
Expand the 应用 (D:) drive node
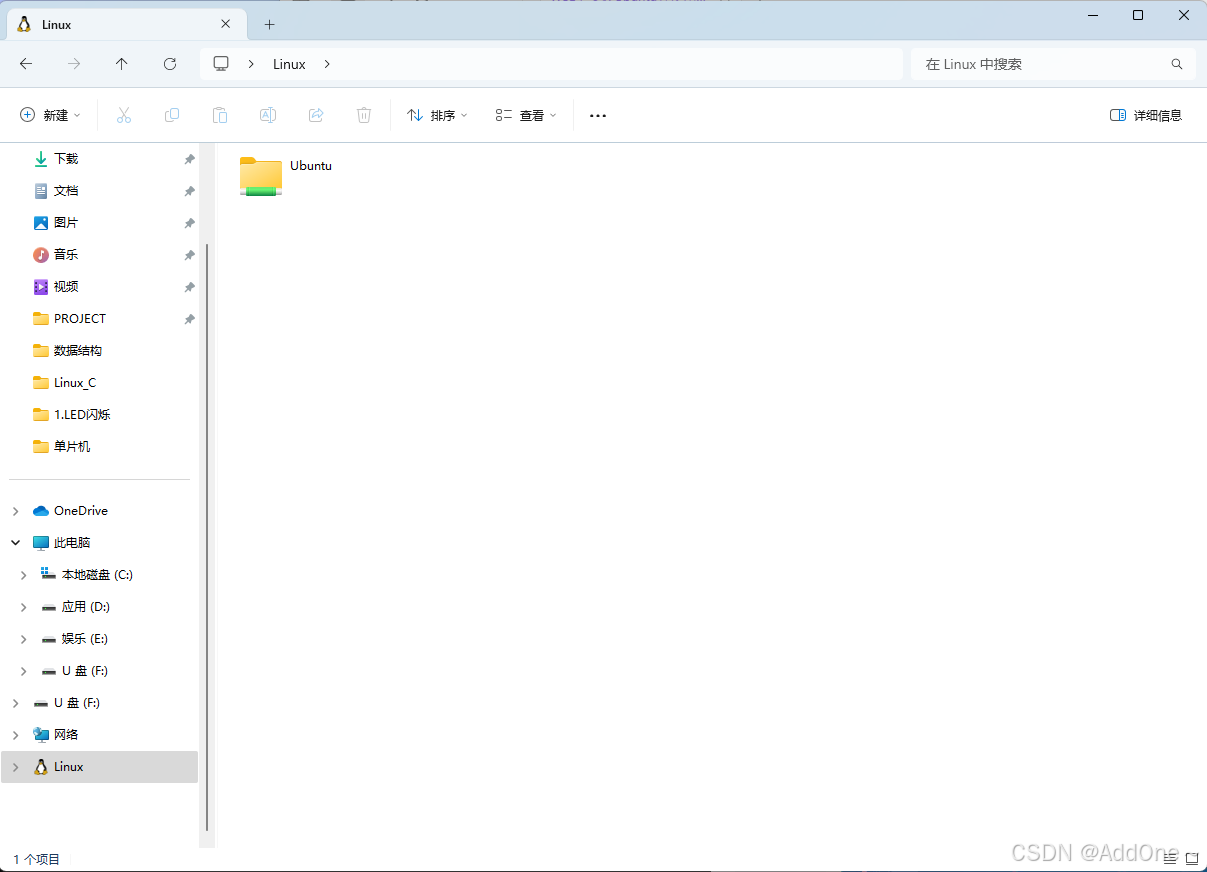coord(24,607)
